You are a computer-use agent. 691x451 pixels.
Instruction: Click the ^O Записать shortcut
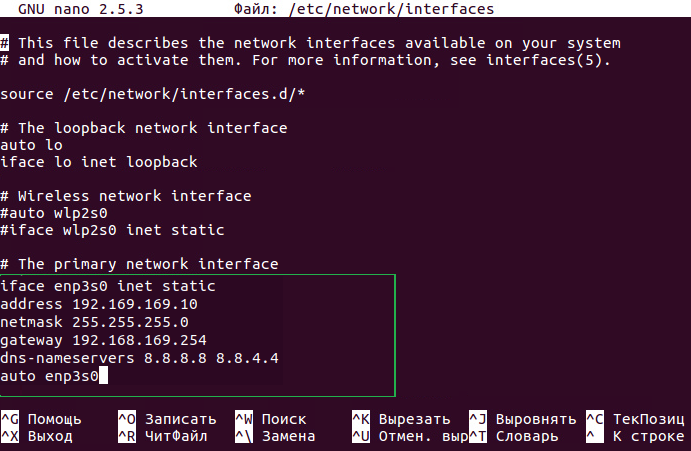point(167,419)
